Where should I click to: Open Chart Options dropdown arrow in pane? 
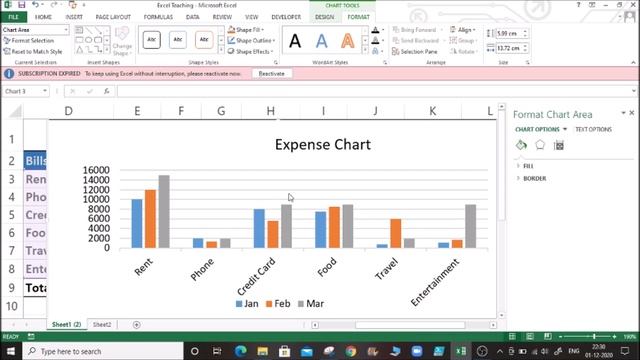565,129
